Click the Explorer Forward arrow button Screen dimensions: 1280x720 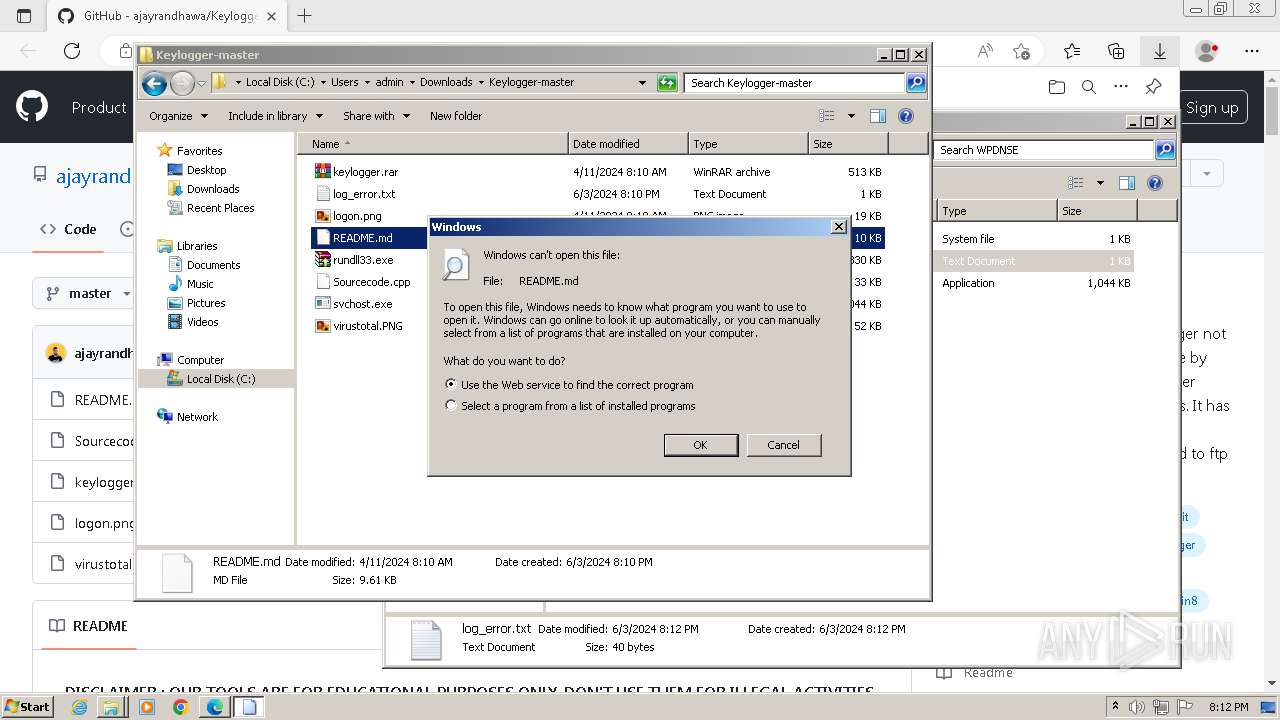coord(182,83)
